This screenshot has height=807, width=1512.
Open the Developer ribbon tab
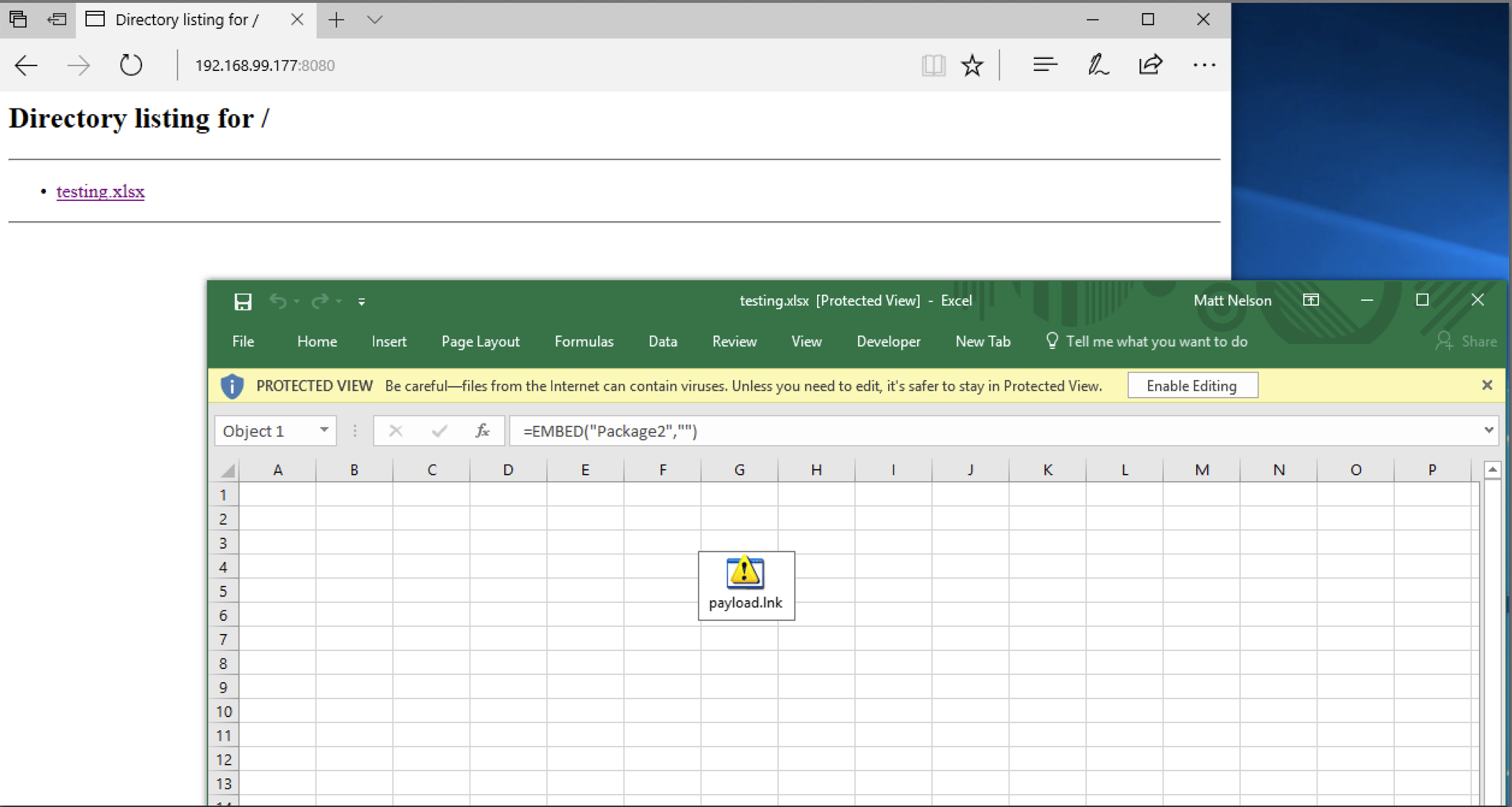click(888, 342)
